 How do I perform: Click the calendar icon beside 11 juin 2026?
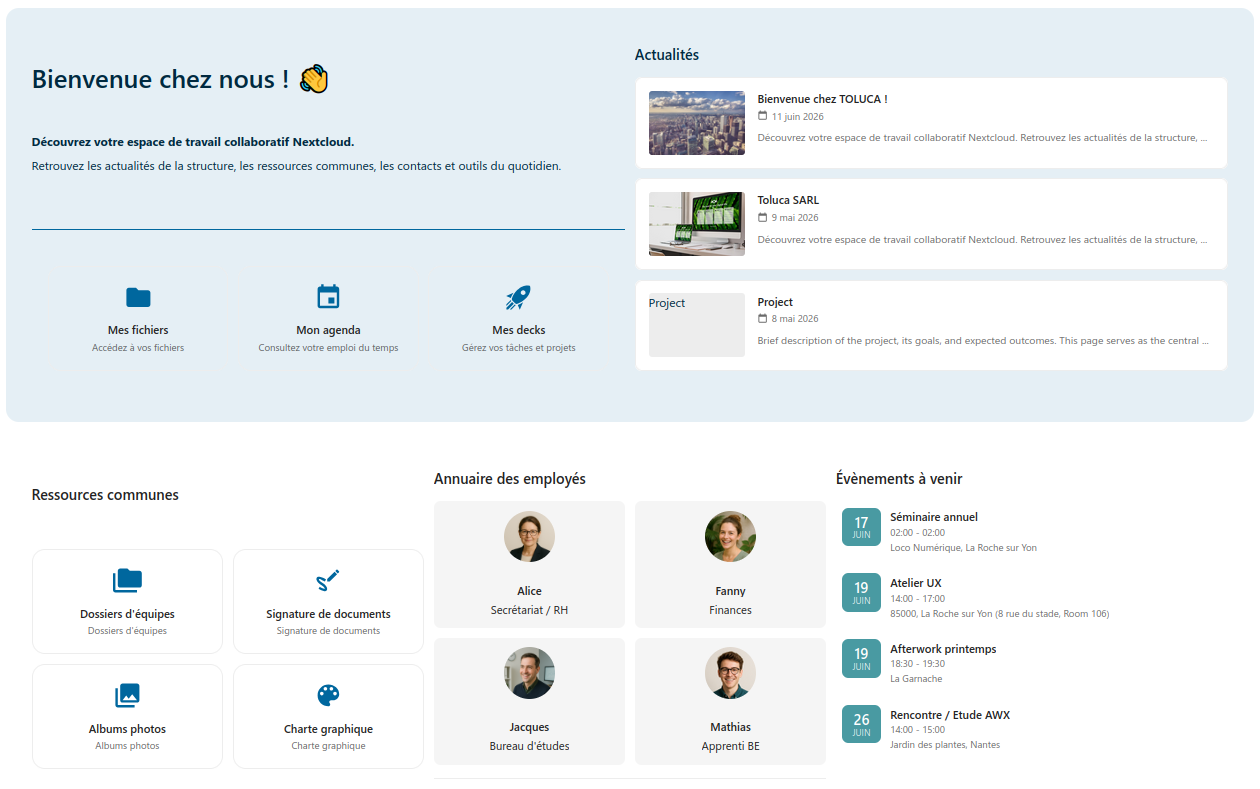[763, 116]
